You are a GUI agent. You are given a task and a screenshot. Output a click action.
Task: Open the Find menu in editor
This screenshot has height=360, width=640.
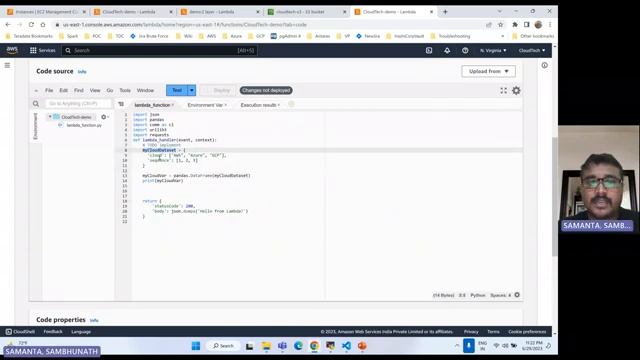pos(79,90)
